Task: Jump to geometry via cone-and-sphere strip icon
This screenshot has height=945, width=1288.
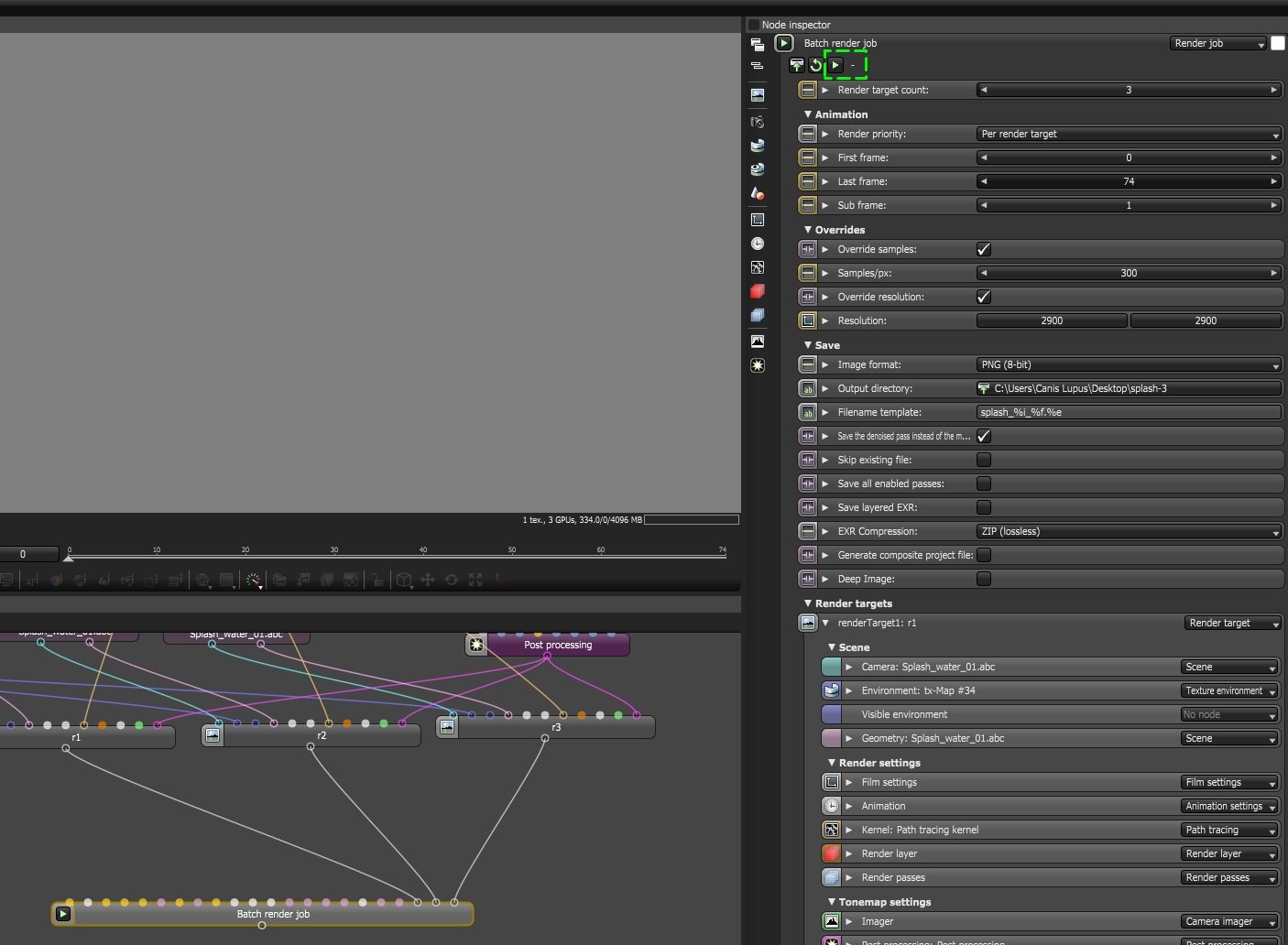Action: tap(758, 193)
